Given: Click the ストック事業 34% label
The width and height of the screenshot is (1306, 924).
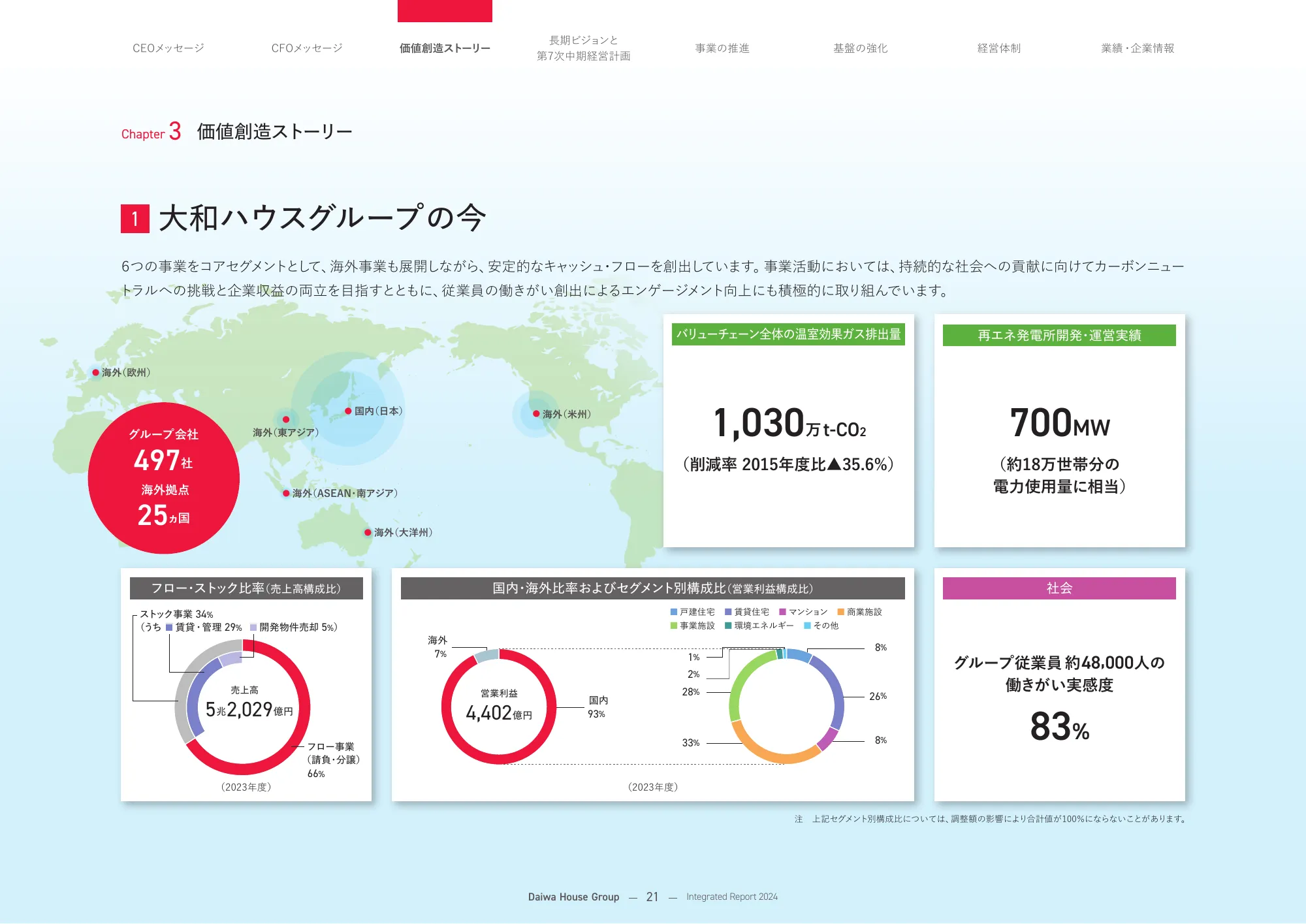Looking at the screenshot, I should tap(176, 614).
